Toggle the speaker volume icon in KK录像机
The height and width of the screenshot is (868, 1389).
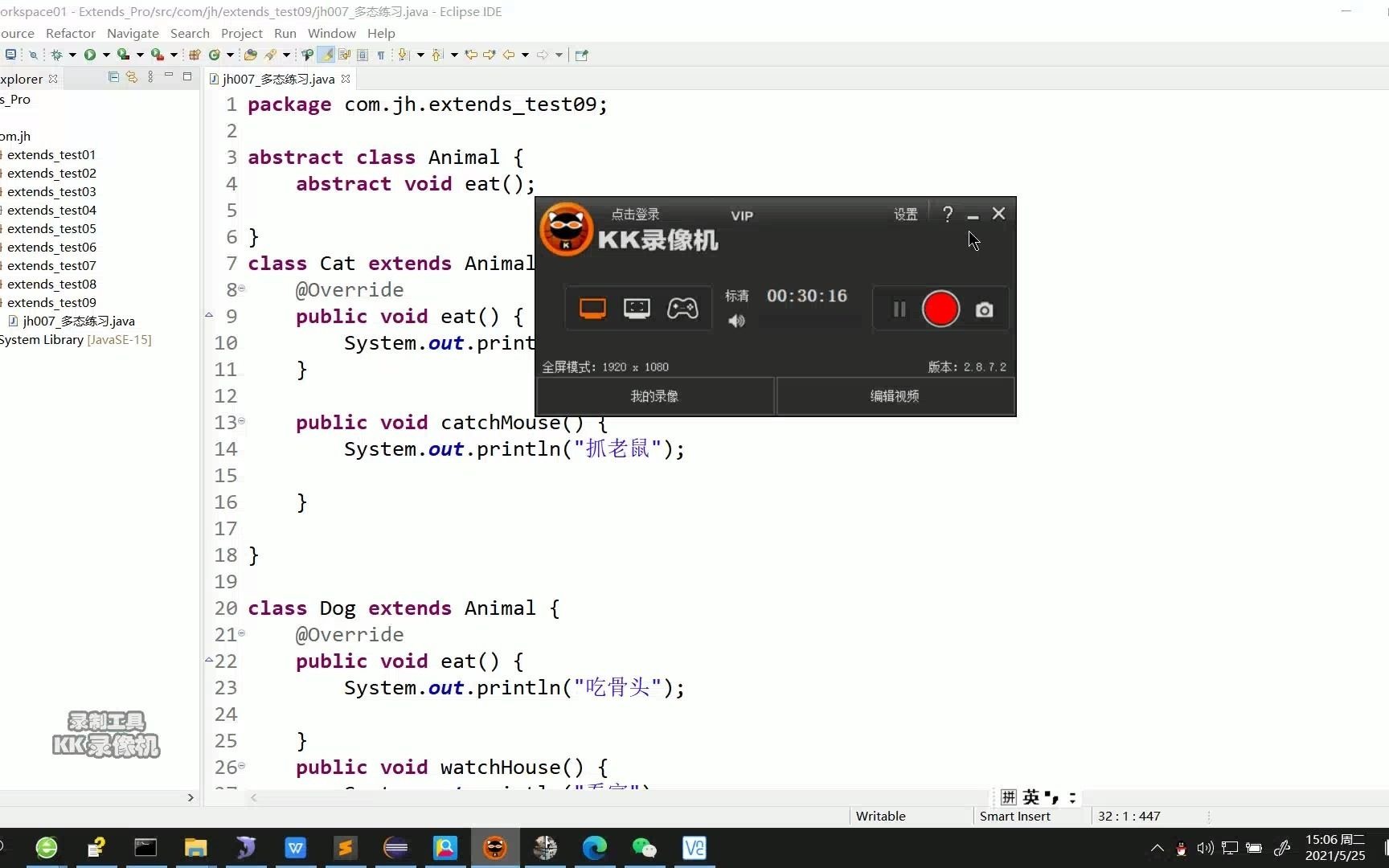736,321
